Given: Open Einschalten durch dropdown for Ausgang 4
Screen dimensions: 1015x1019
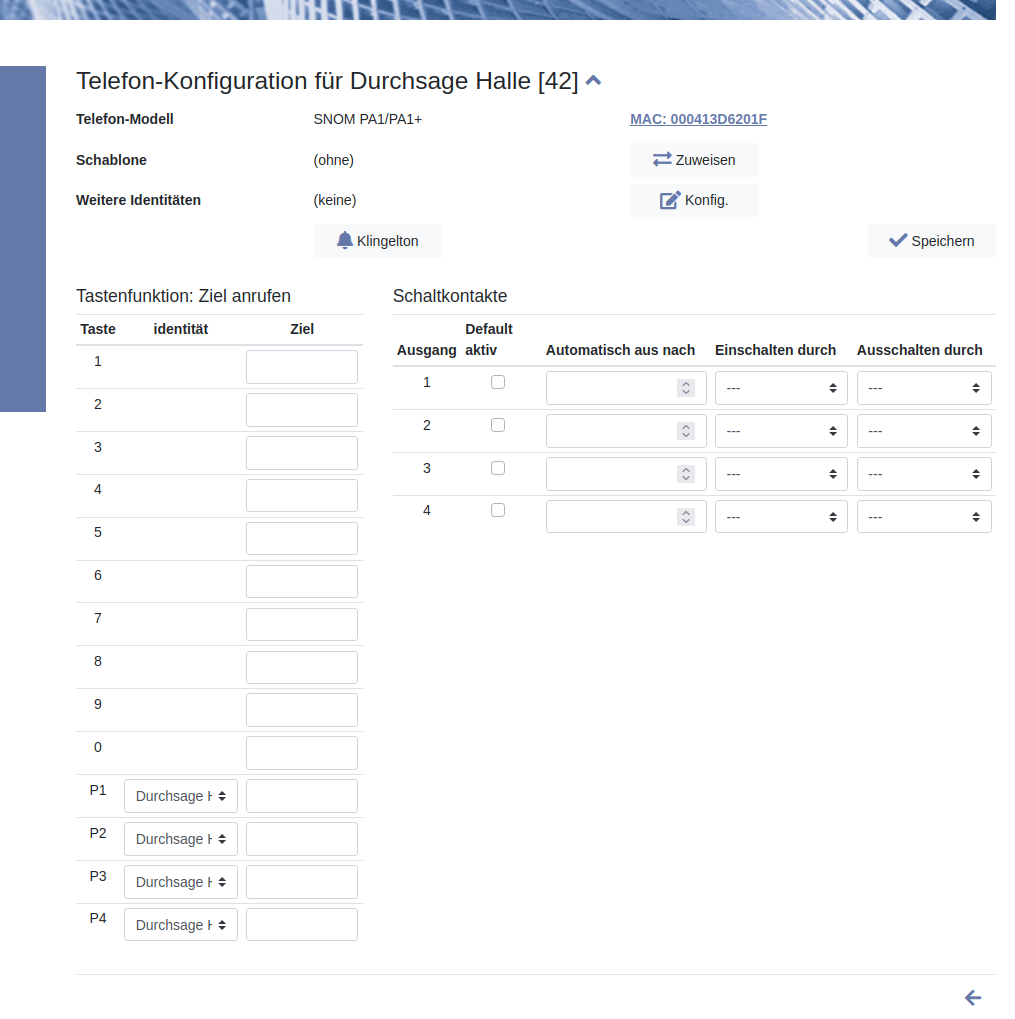Looking at the screenshot, I should [781, 517].
